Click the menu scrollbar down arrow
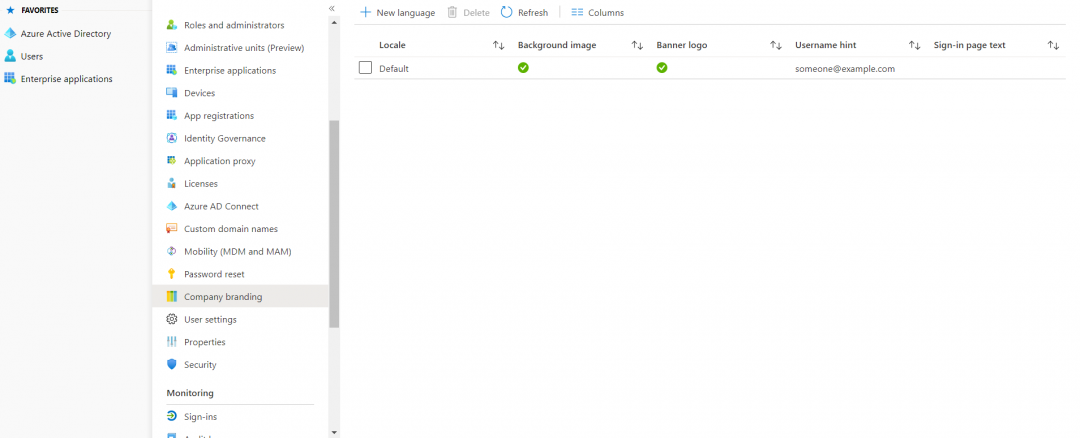 334,432
